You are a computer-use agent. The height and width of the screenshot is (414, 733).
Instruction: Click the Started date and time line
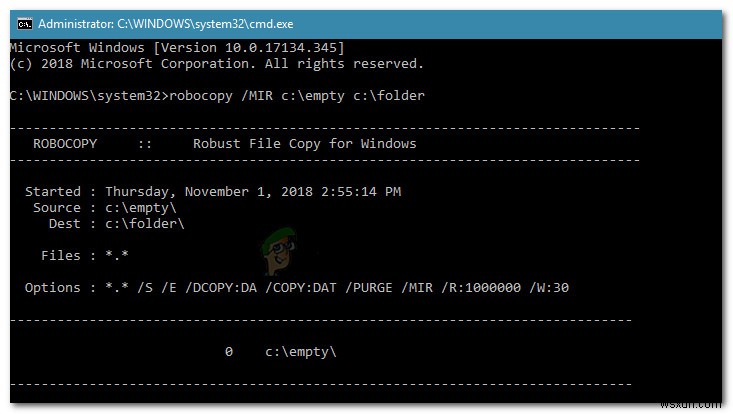pyautogui.click(x=213, y=191)
